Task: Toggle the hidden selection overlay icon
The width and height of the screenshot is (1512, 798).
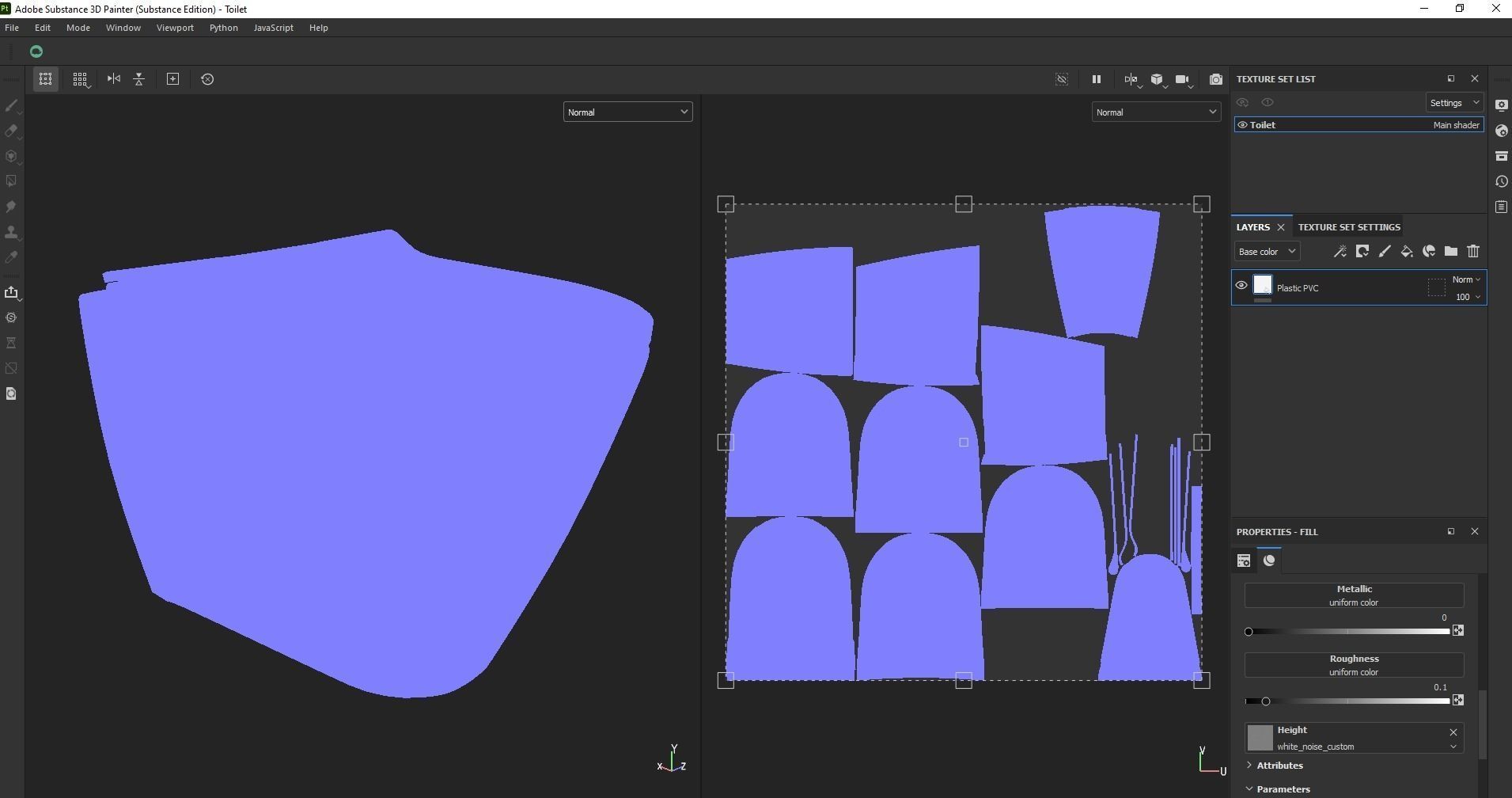Action: pyautogui.click(x=1062, y=79)
